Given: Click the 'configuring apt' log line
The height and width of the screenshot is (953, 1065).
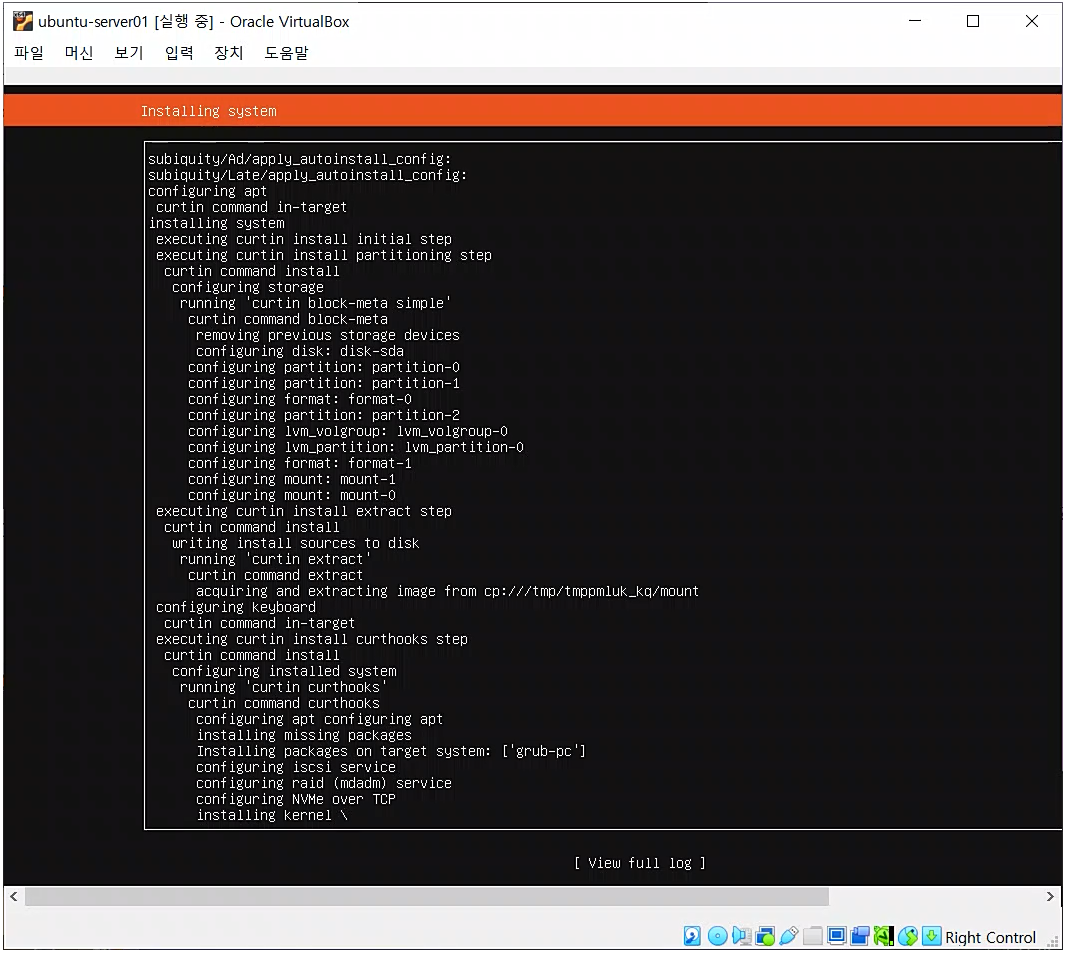Looking at the screenshot, I should pyautogui.click(x=208, y=192).
